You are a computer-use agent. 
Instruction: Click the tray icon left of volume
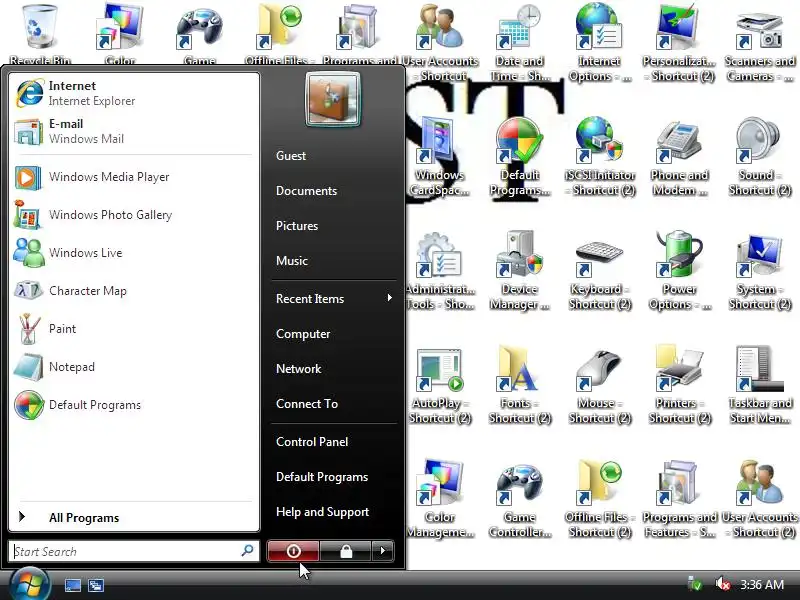[694, 584]
